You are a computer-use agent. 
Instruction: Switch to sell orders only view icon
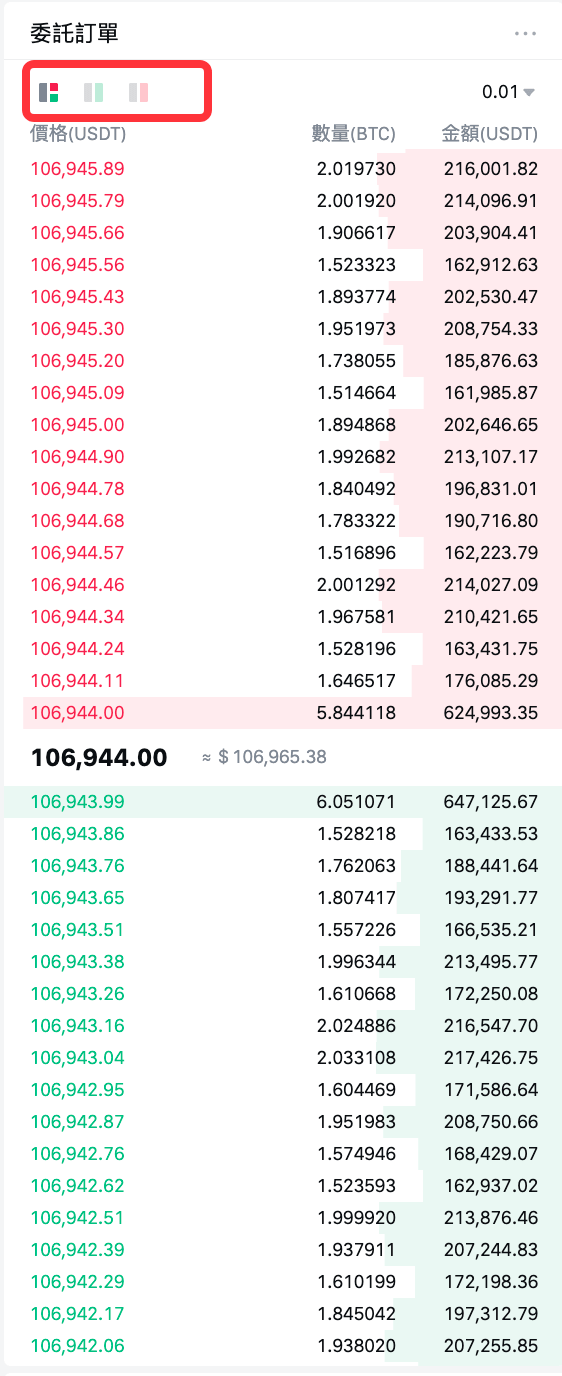[x=138, y=93]
